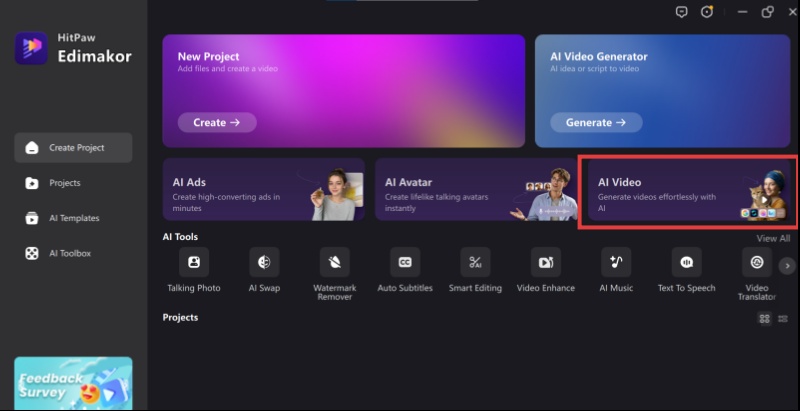The width and height of the screenshot is (800, 411).
Task: Click the notification icon with orange dot
Action: tap(707, 12)
